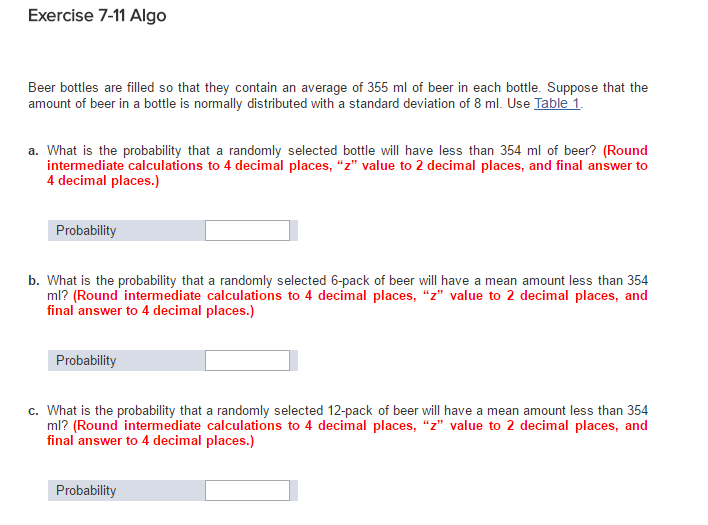Viewport: 708px width, 525px height.
Task: Focus the Probability answer field for part b
Action: (247, 361)
